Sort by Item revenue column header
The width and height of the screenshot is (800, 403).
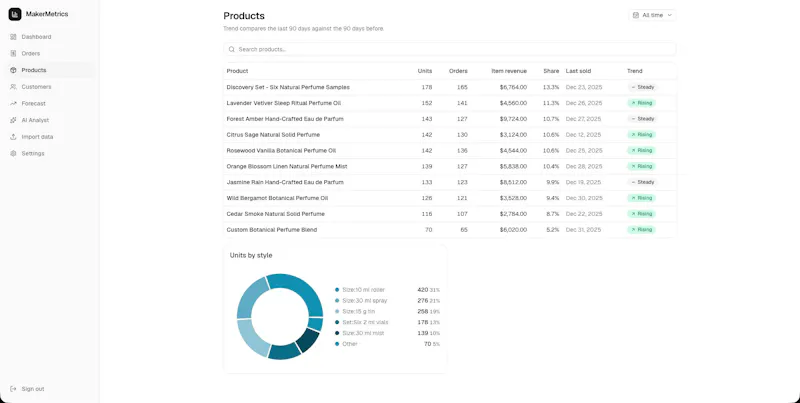click(509, 71)
